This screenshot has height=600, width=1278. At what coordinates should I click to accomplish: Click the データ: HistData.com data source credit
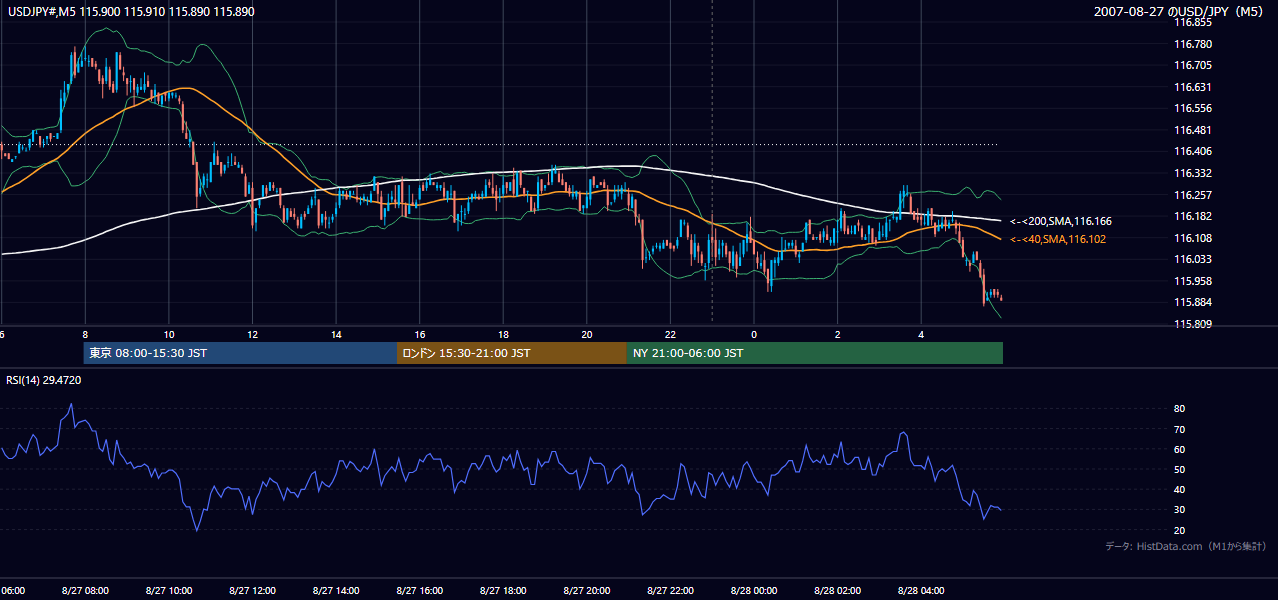coord(1186,546)
